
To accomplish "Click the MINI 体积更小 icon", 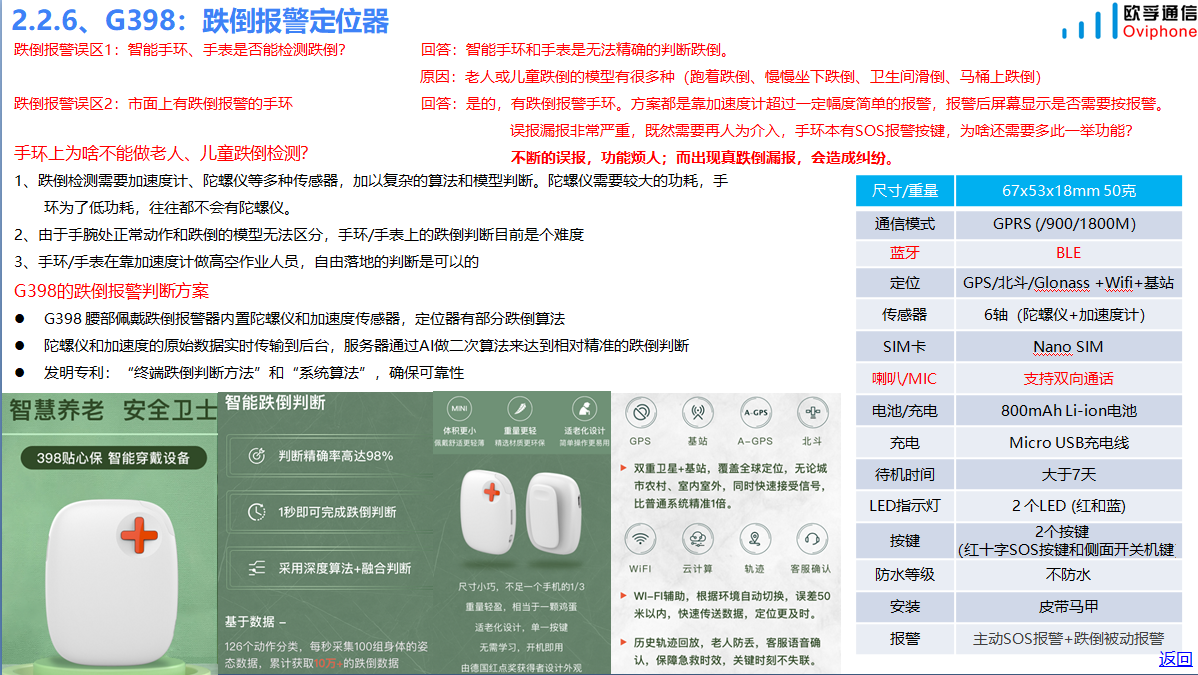I will pos(459,409).
